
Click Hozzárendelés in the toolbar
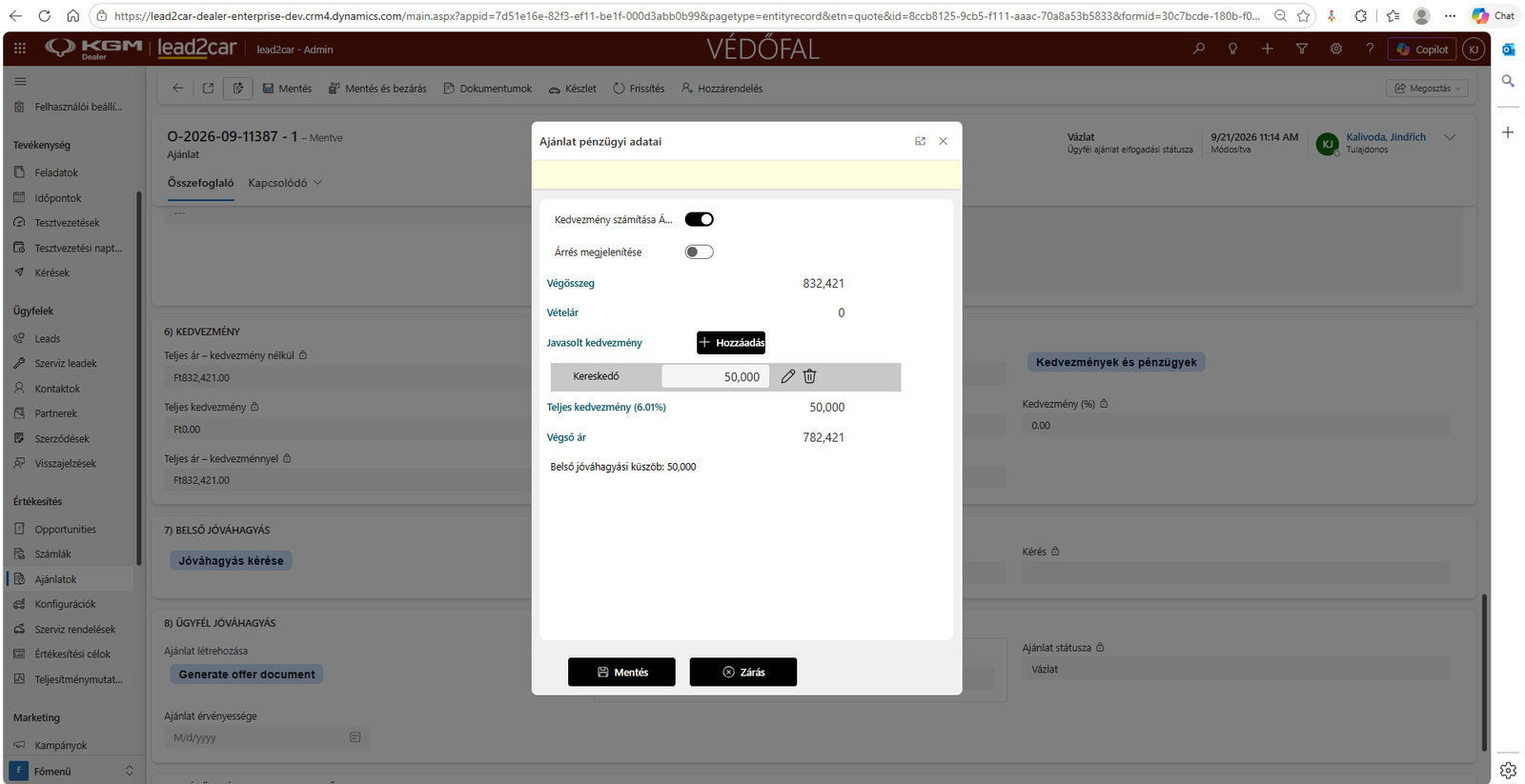click(722, 89)
